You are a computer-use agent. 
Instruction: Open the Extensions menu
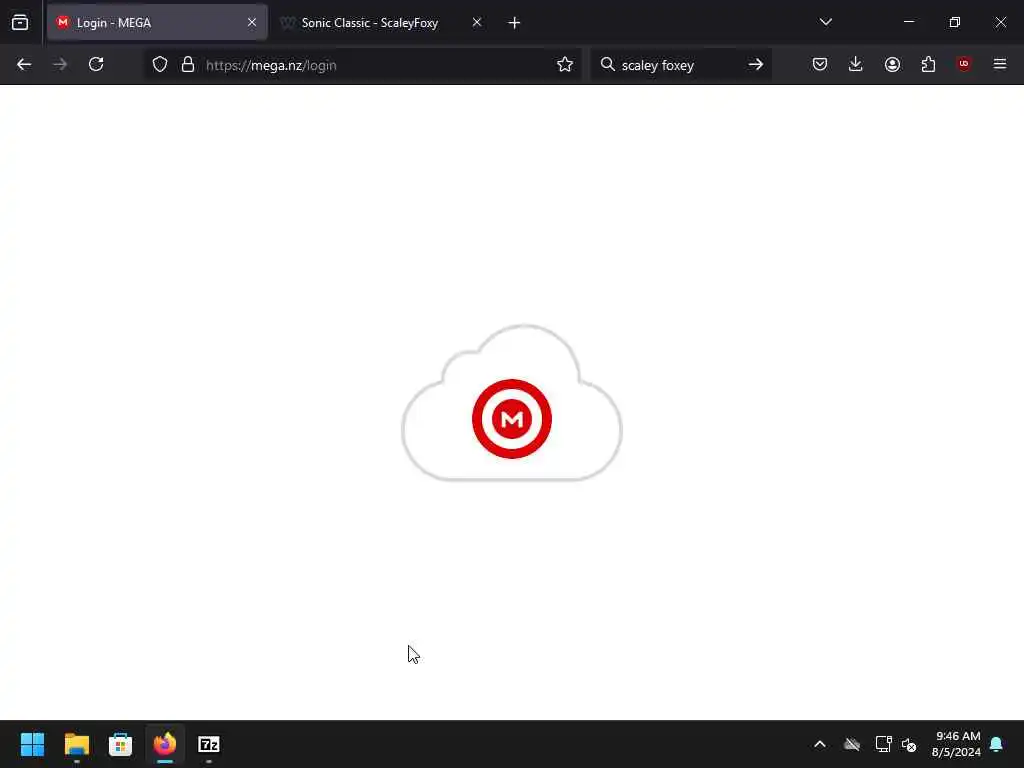click(928, 65)
